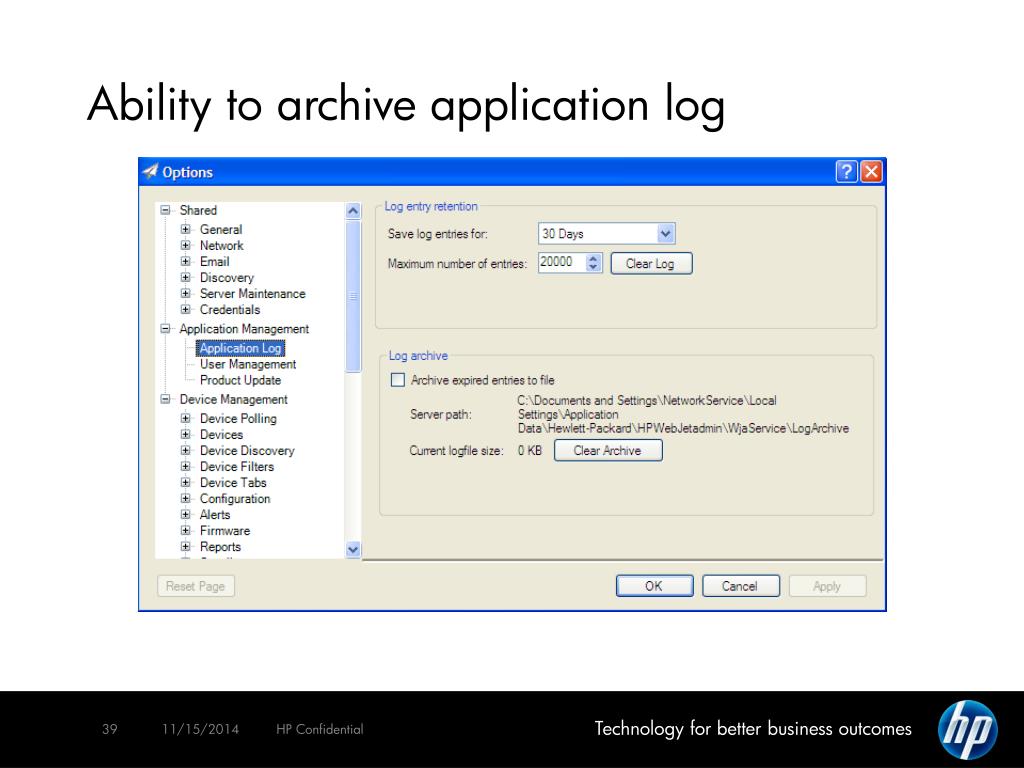Viewport: 1024px width, 768px height.
Task: Collapse the Application Management node
Action: tap(165, 328)
